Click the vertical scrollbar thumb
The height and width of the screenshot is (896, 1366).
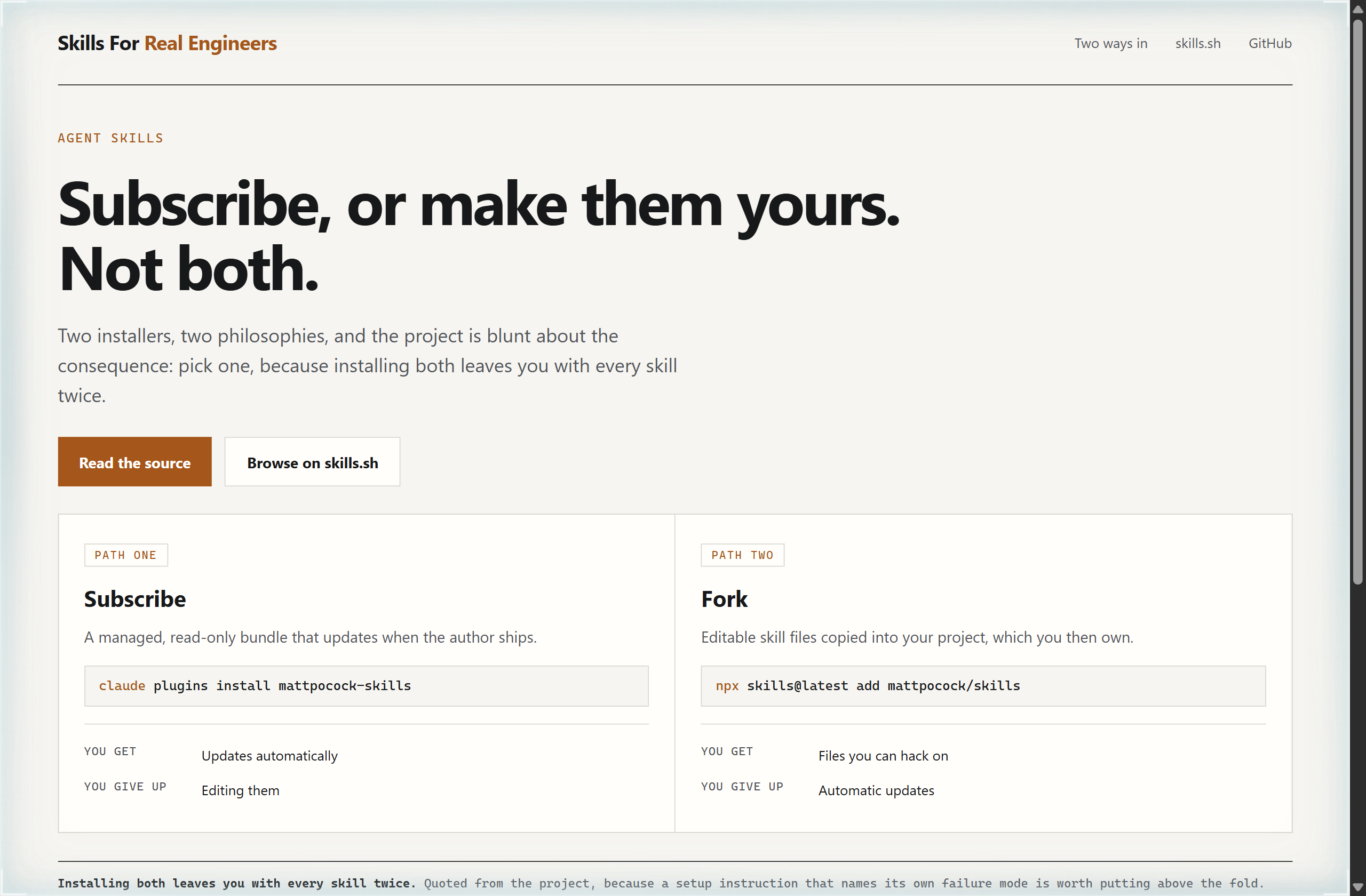tap(1357, 302)
